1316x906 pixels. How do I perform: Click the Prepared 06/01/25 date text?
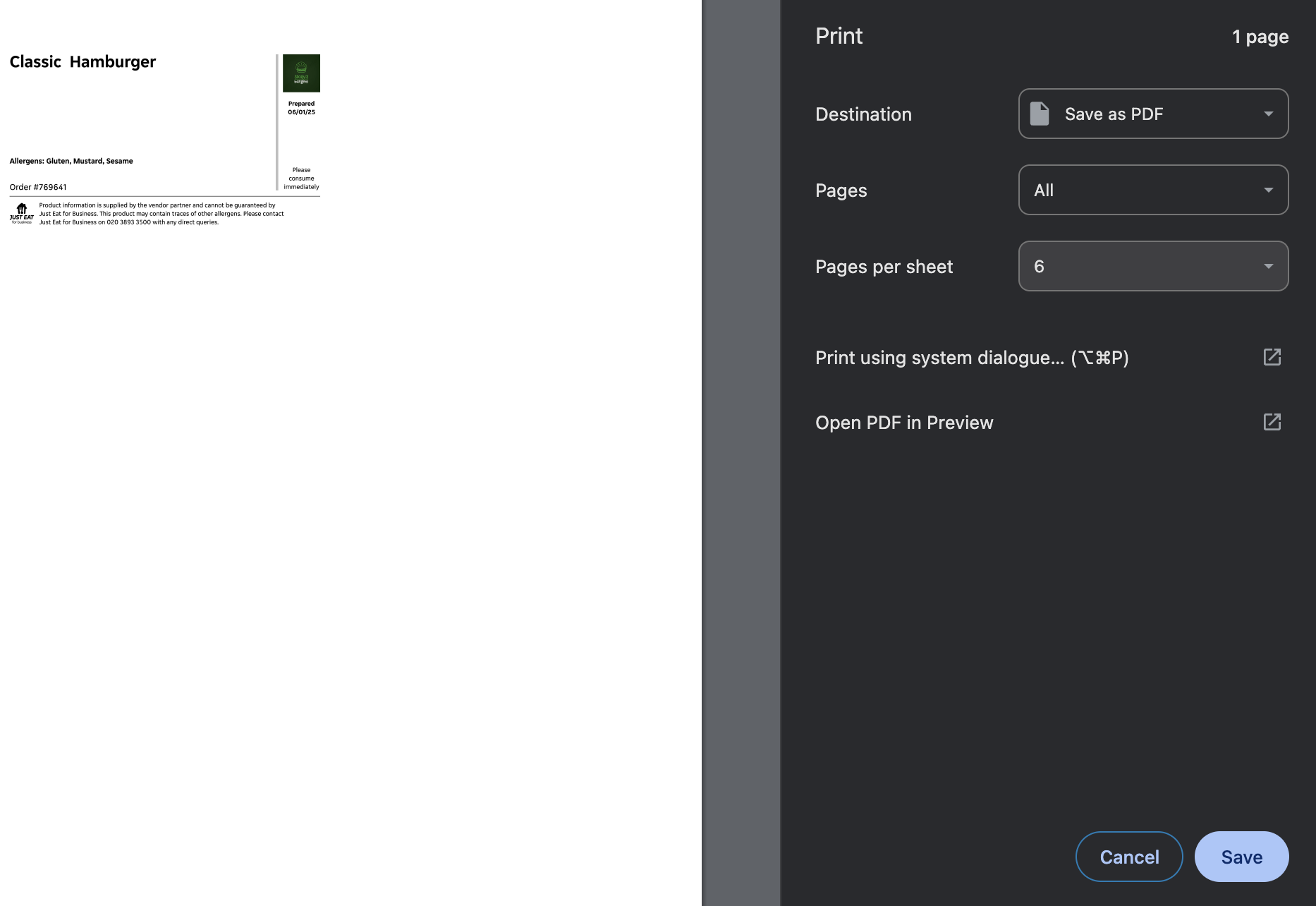coord(301,108)
